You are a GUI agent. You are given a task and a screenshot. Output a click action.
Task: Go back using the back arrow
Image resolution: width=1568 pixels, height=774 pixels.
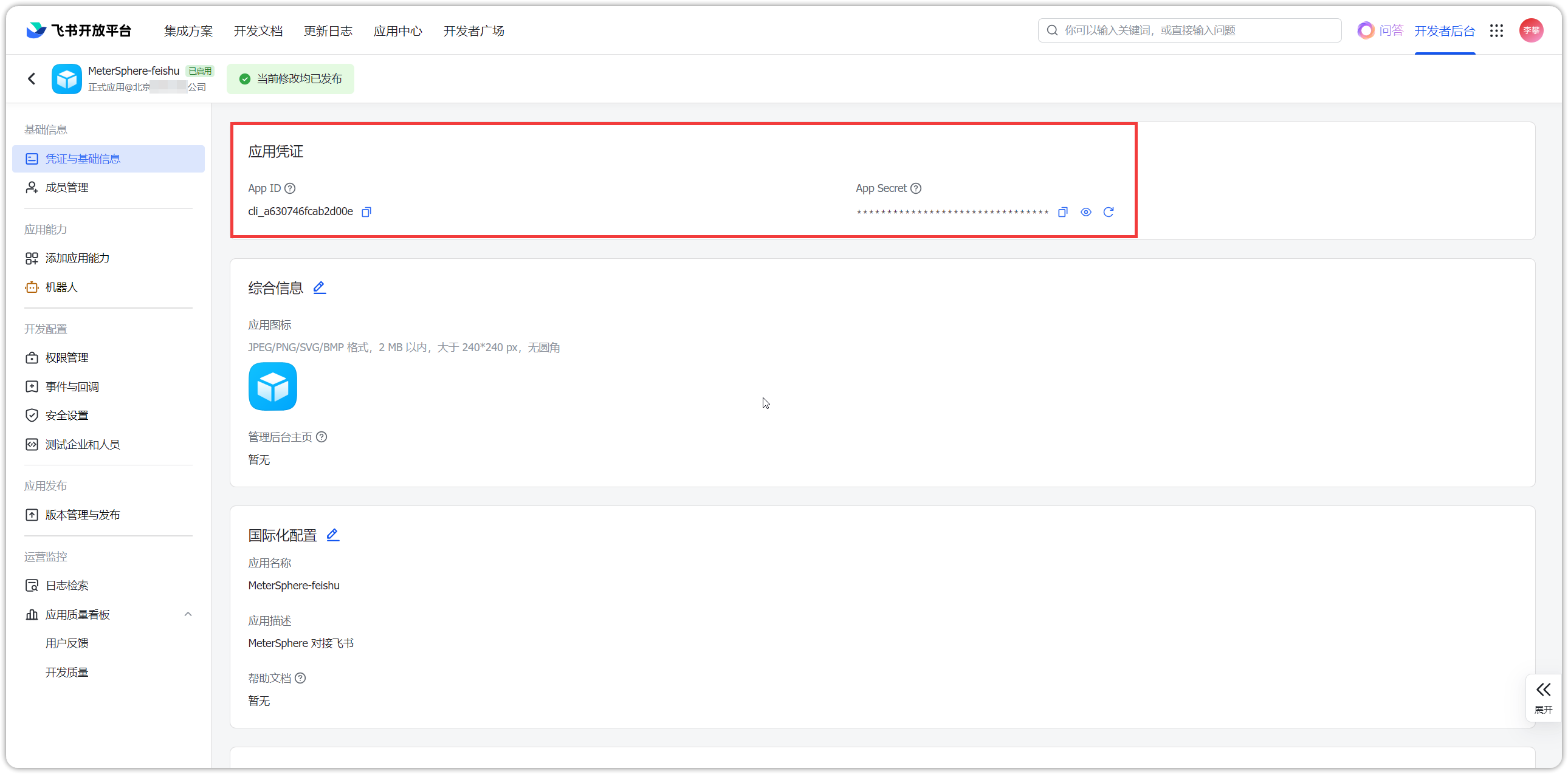(x=32, y=78)
